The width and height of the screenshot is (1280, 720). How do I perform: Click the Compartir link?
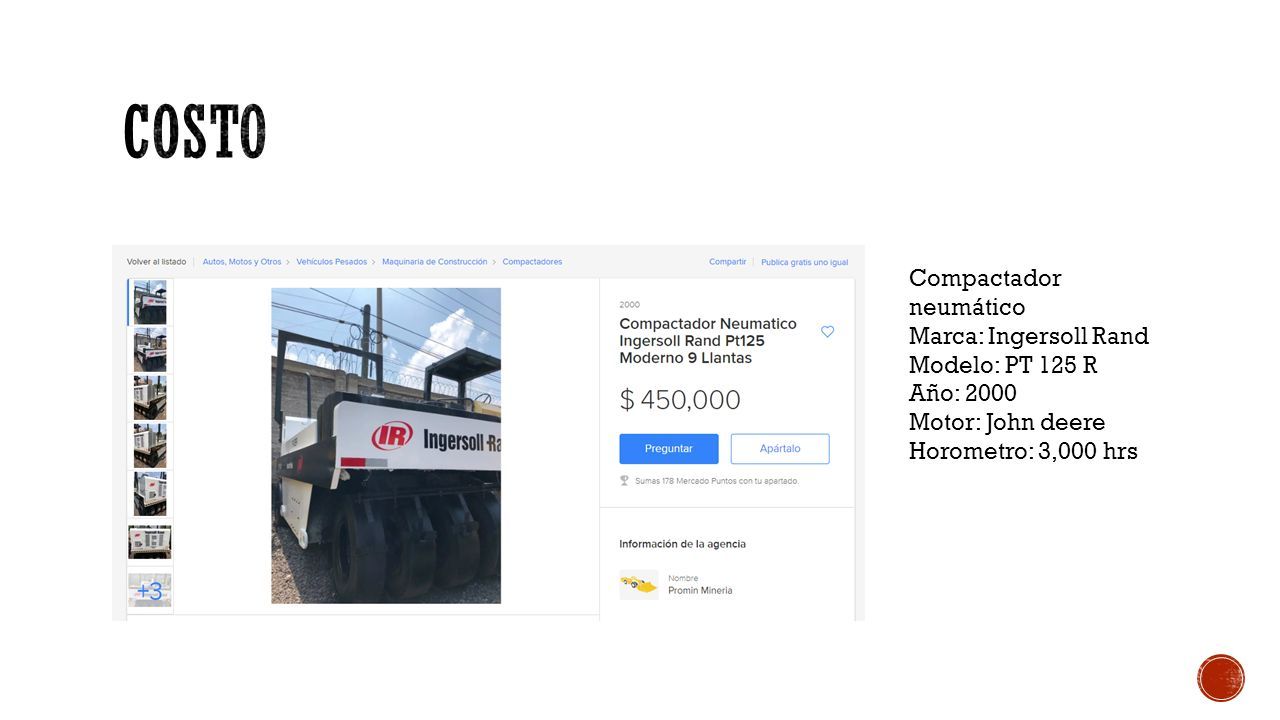pyautogui.click(x=728, y=262)
